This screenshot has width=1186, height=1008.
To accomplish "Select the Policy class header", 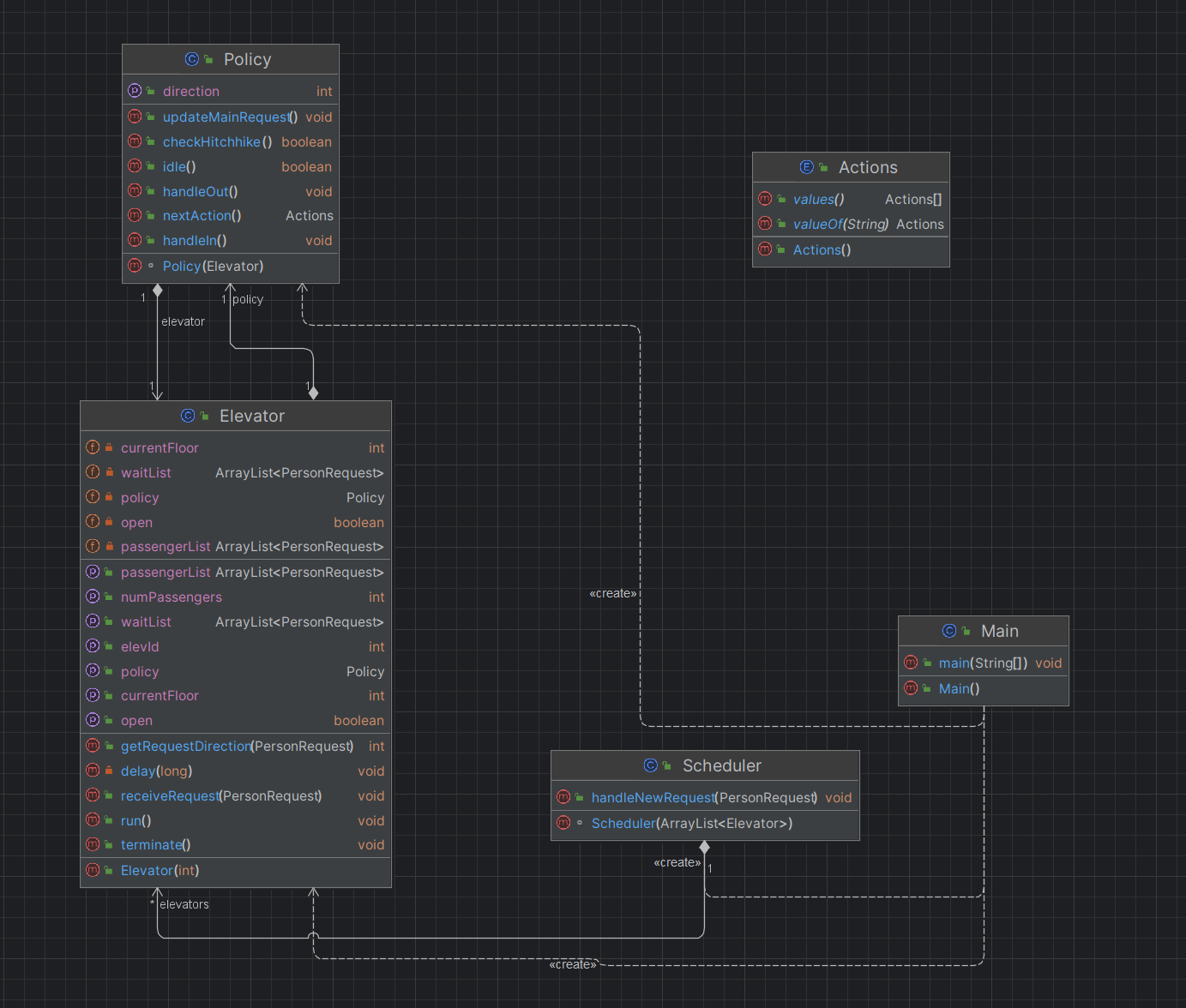I will coord(231,59).
